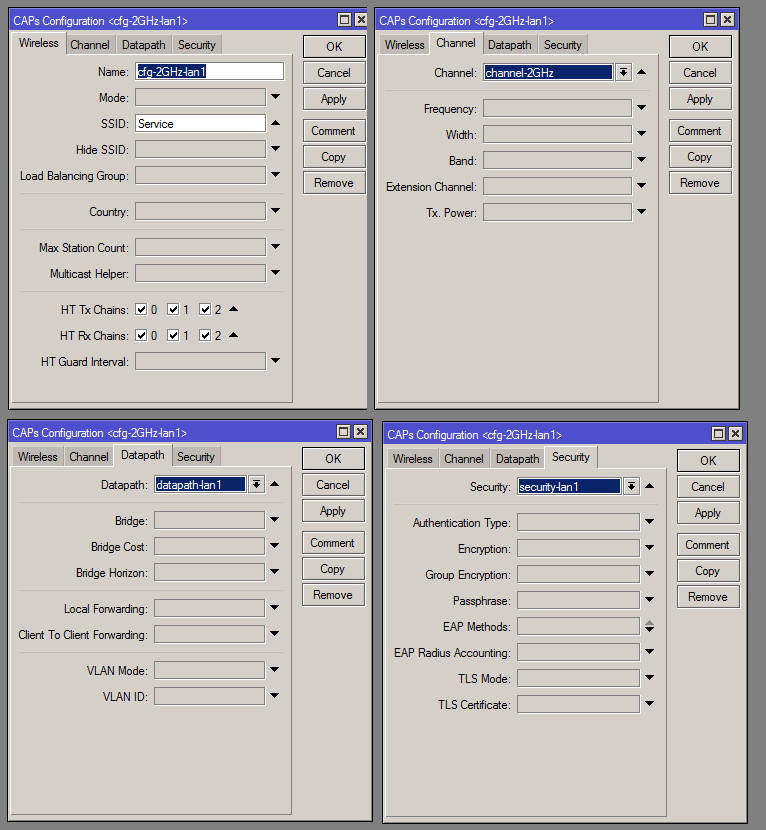Toggle HT Rx Chains checkbox 0

[x=141, y=335]
